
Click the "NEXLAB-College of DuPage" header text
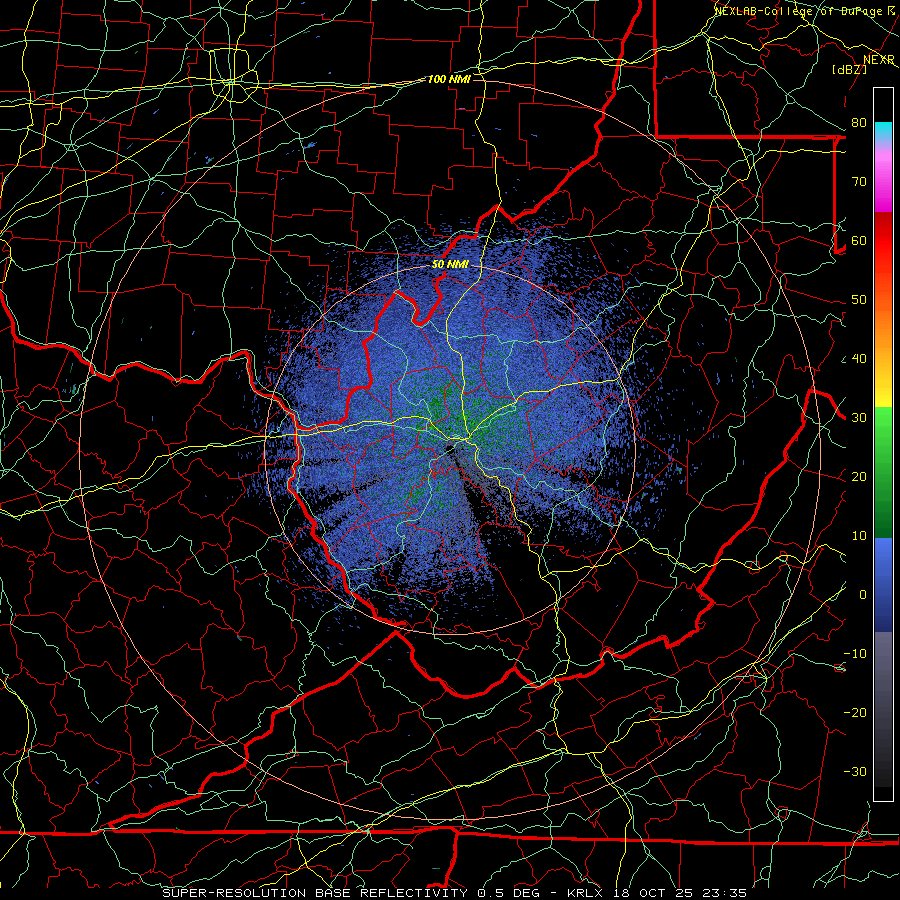coord(798,11)
